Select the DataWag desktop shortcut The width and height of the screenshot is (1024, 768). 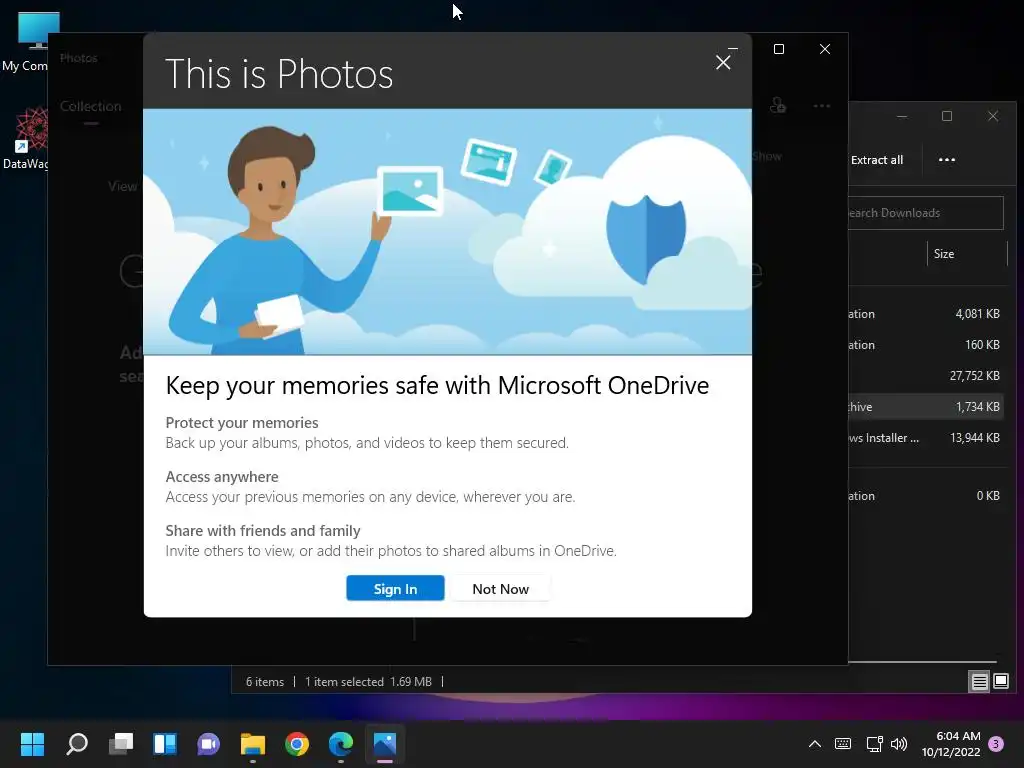point(26,139)
